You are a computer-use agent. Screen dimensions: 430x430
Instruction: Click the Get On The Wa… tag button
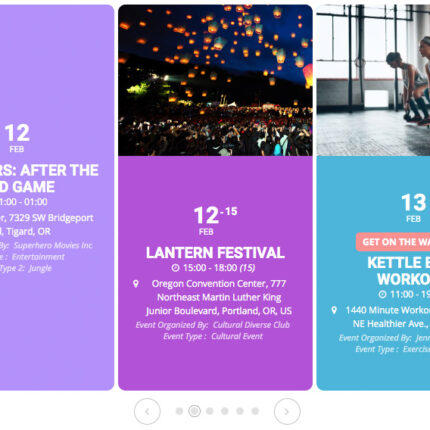click(x=393, y=242)
